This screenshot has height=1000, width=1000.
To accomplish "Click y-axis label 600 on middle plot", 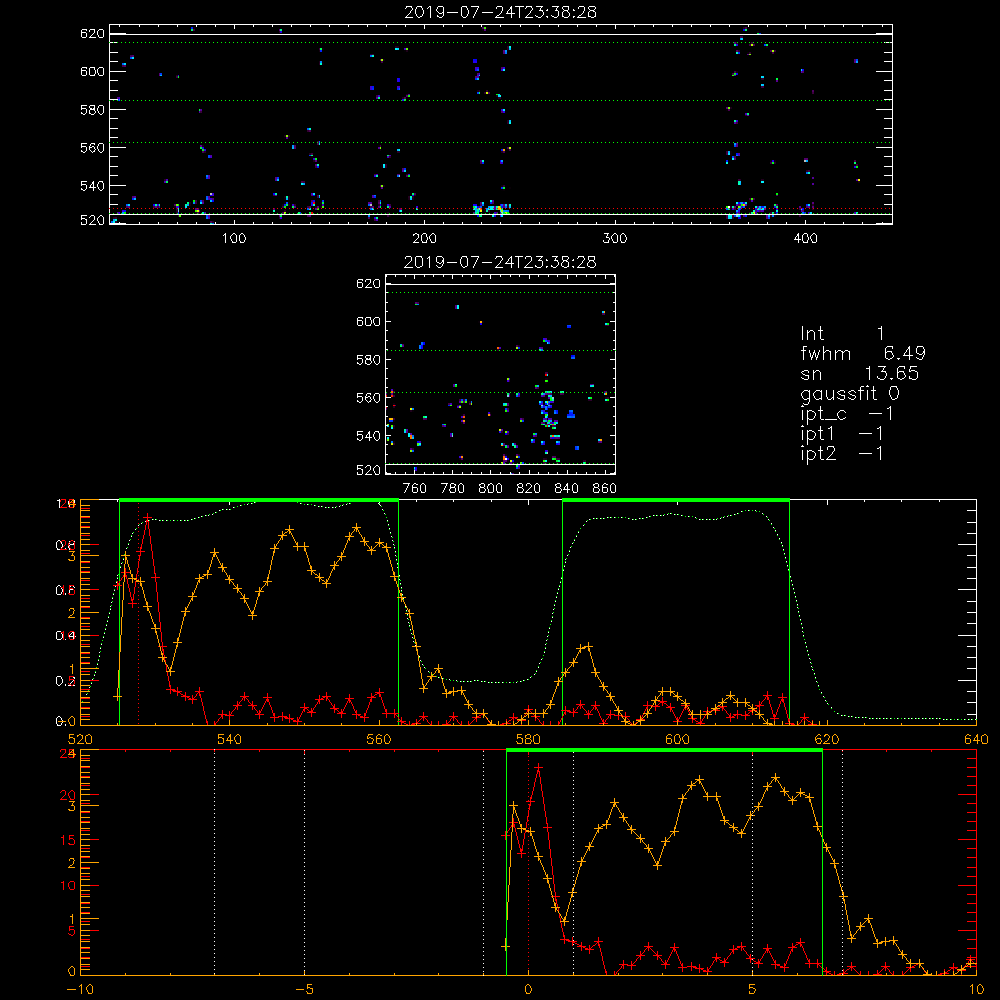I will pos(368,321).
